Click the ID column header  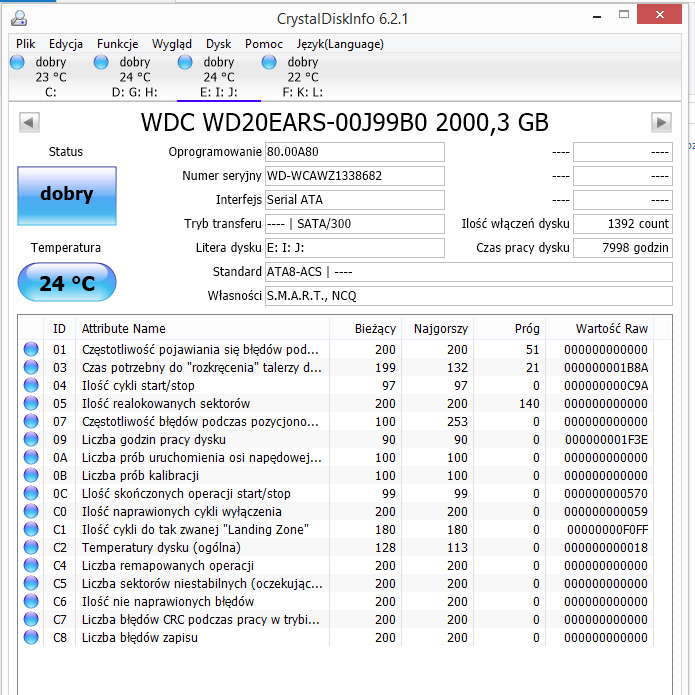pos(59,328)
